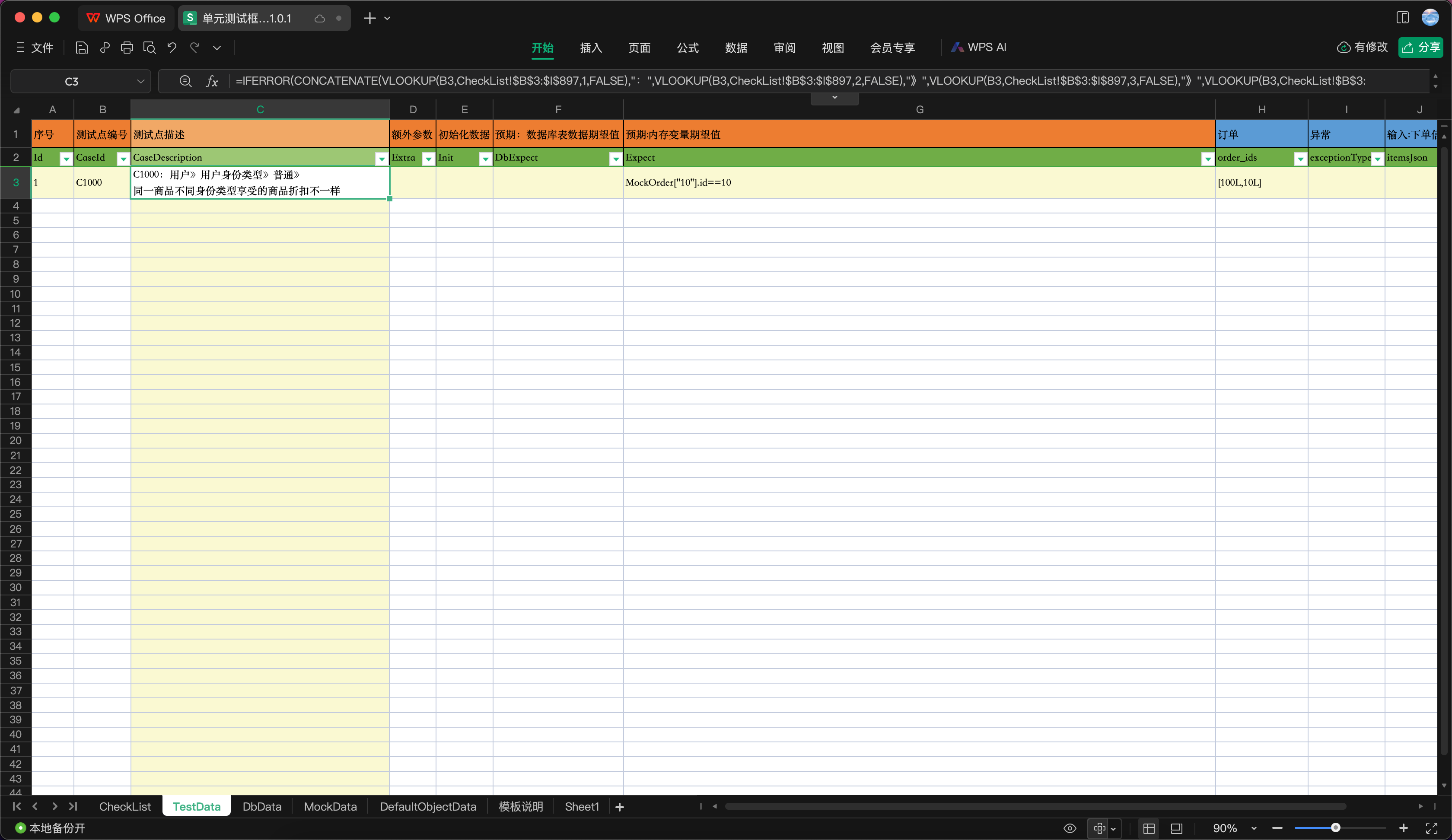Click the Redo icon
The width and height of the screenshot is (1452, 840).
click(x=195, y=48)
